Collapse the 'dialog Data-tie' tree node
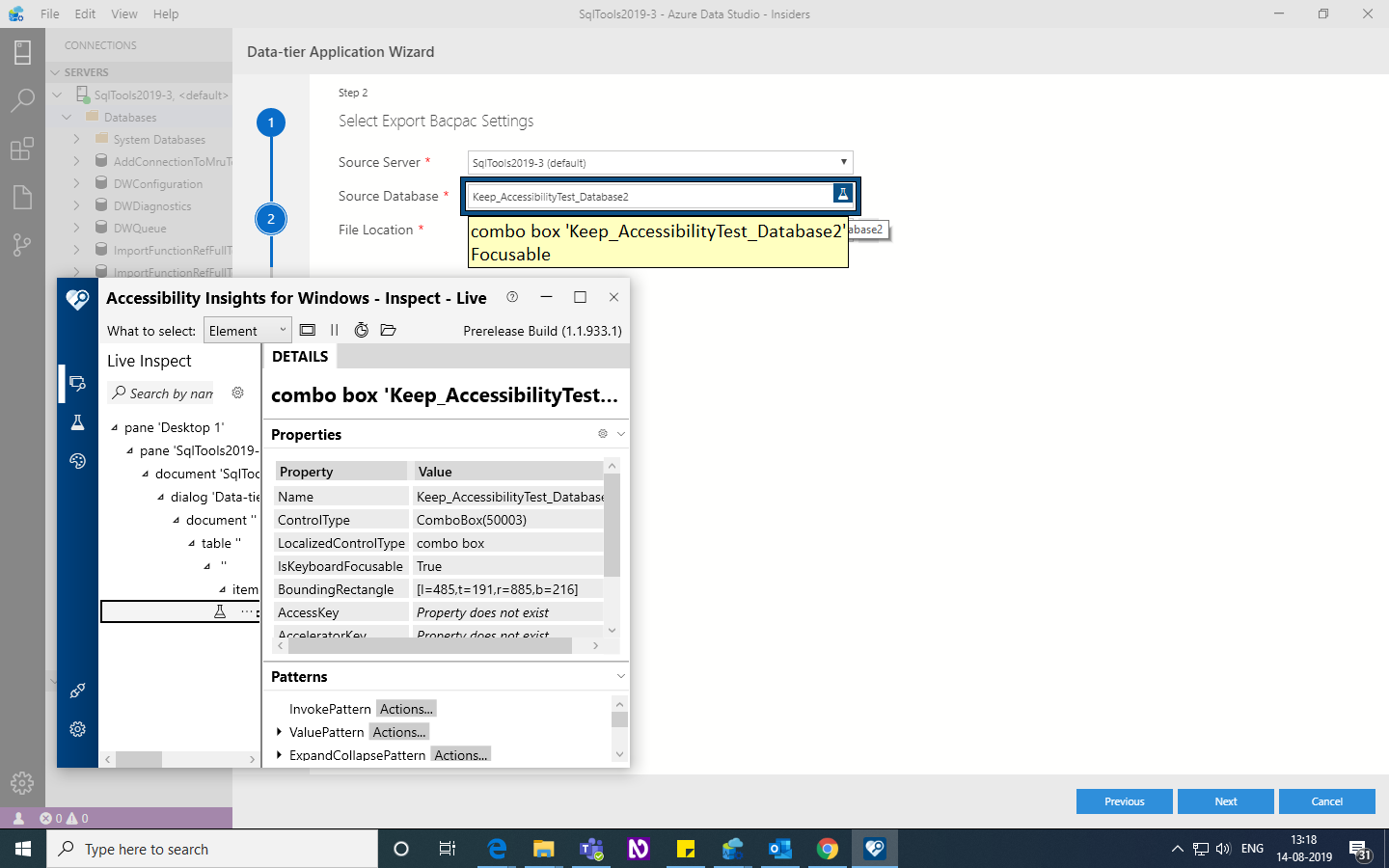Screen dimensions: 1389x868 tap(162, 497)
